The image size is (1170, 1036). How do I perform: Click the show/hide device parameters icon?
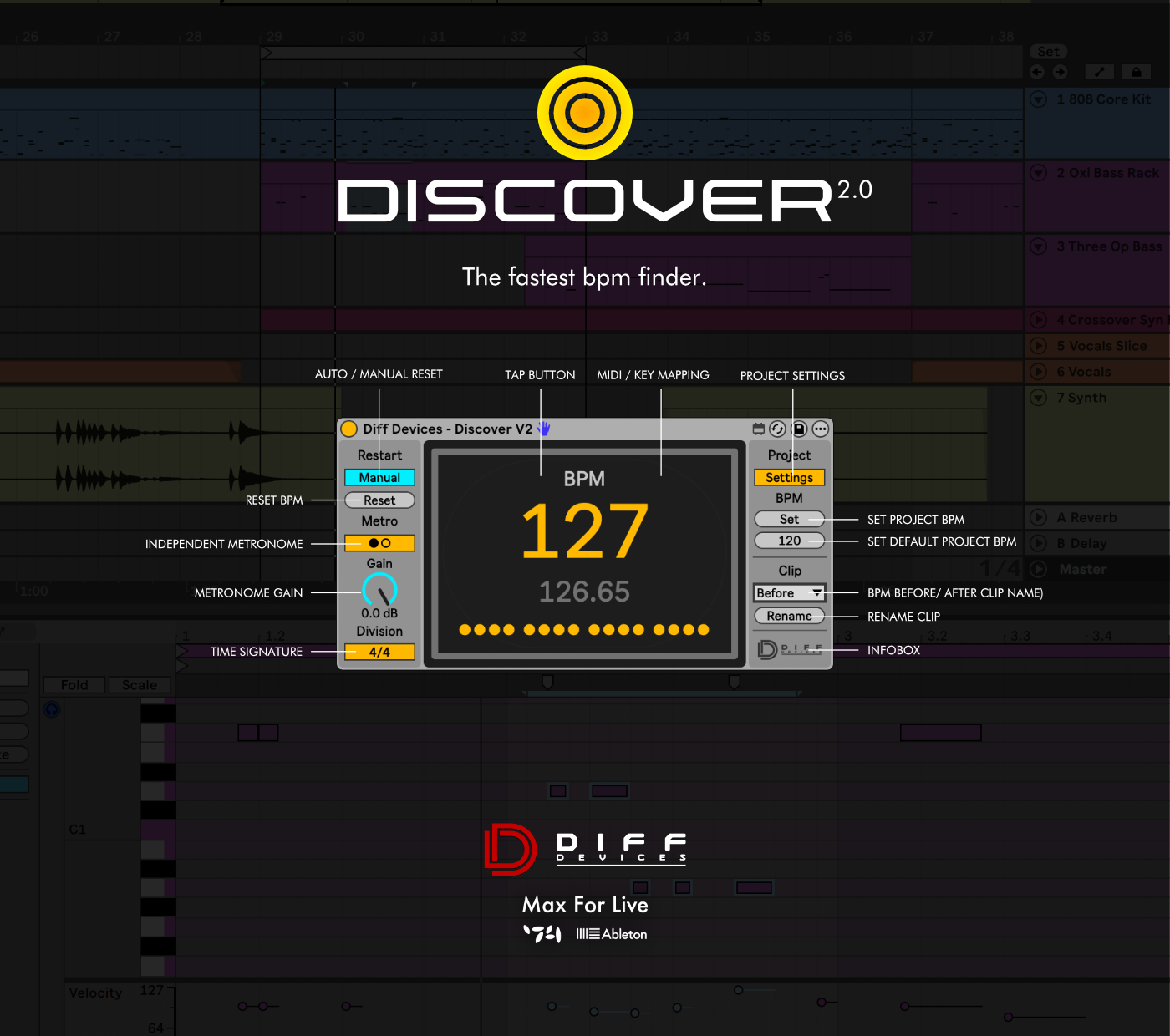(758, 429)
